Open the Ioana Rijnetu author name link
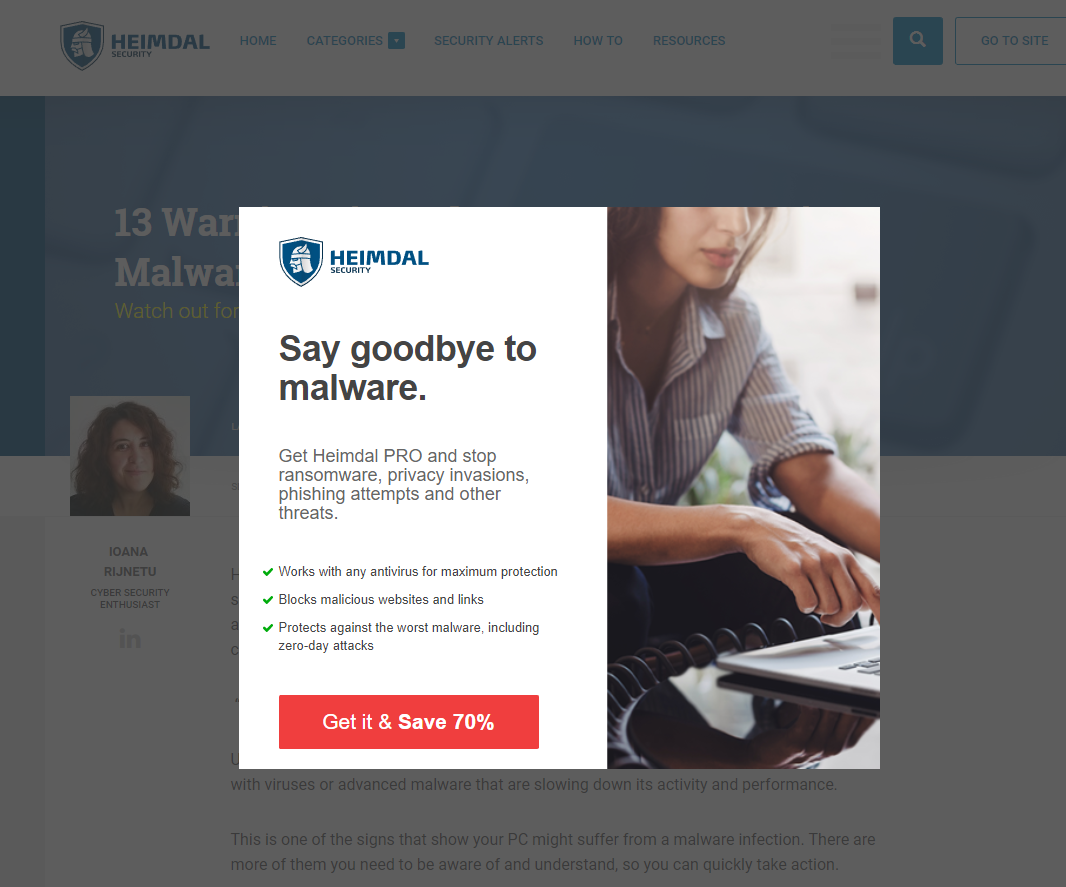The height and width of the screenshot is (887, 1066). (x=129, y=561)
